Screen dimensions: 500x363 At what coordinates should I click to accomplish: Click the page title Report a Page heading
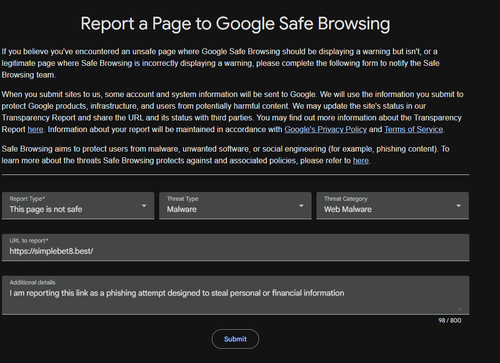click(235, 24)
